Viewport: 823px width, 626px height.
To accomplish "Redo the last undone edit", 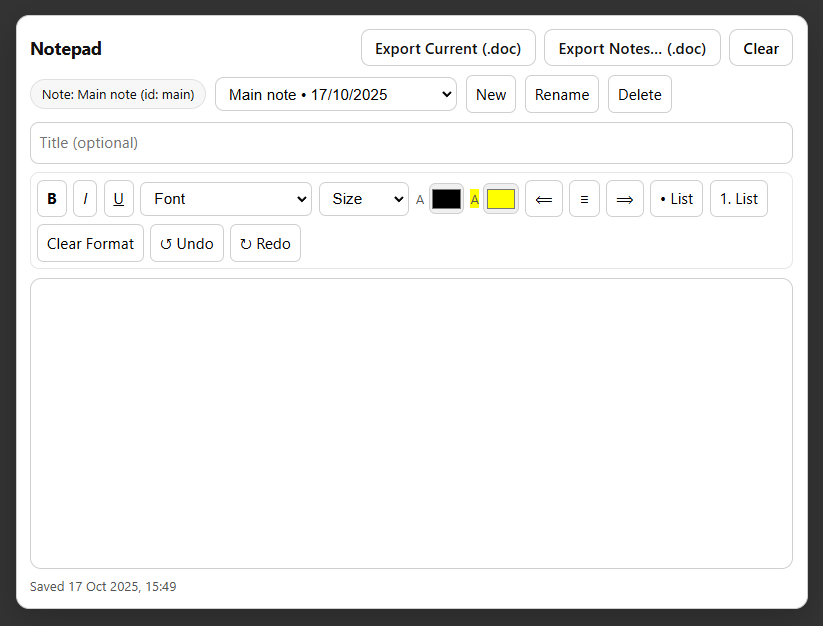I will (266, 243).
